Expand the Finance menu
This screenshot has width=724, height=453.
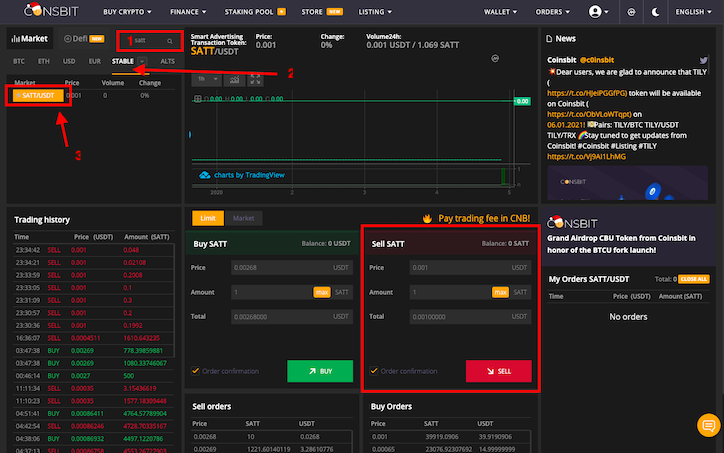(188, 12)
